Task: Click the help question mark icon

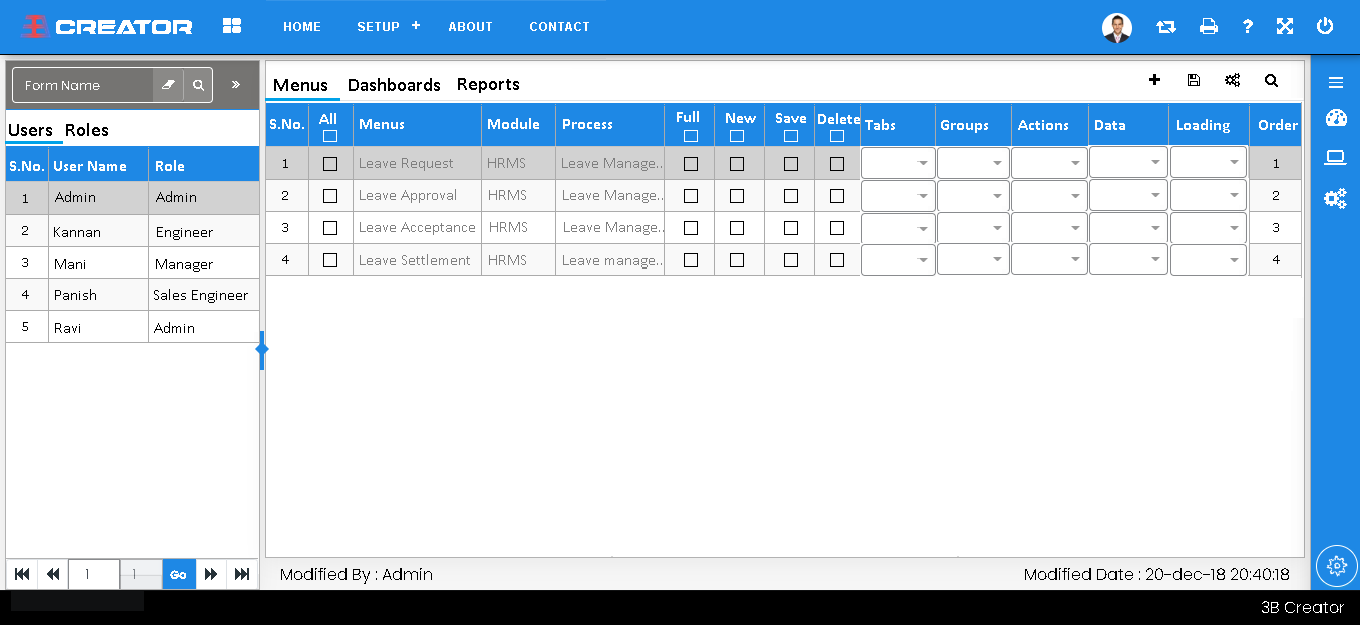Action: (1247, 27)
